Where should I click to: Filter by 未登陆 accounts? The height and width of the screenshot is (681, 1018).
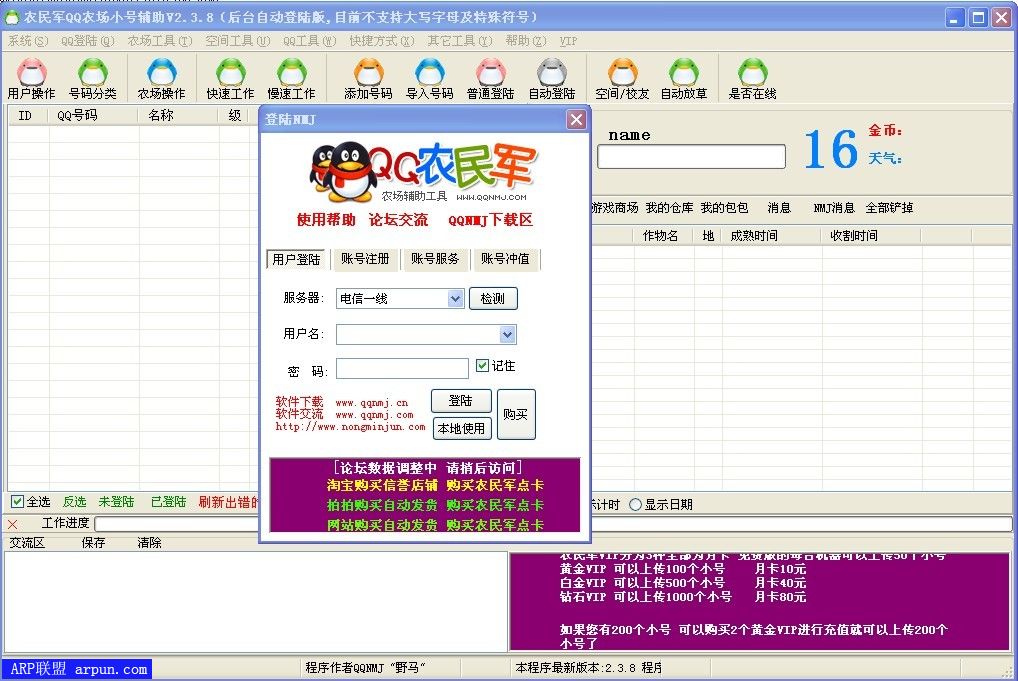pyautogui.click(x=116, y=502)
